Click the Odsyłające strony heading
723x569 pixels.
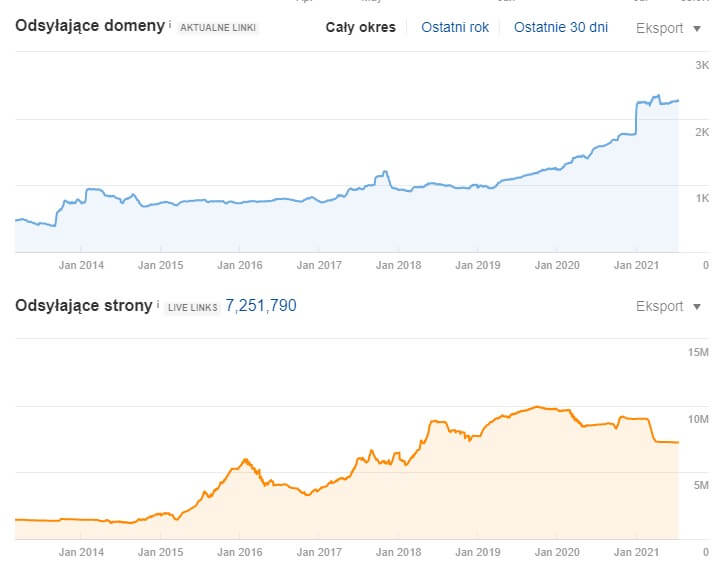point(83,305)
